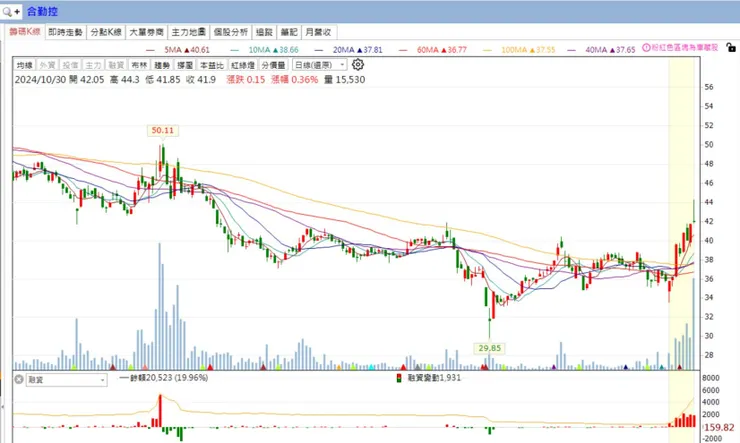Click the tallest volume bar below 50.11
Image resolution: width=740 pixels, height=443 pixels.
160,306
